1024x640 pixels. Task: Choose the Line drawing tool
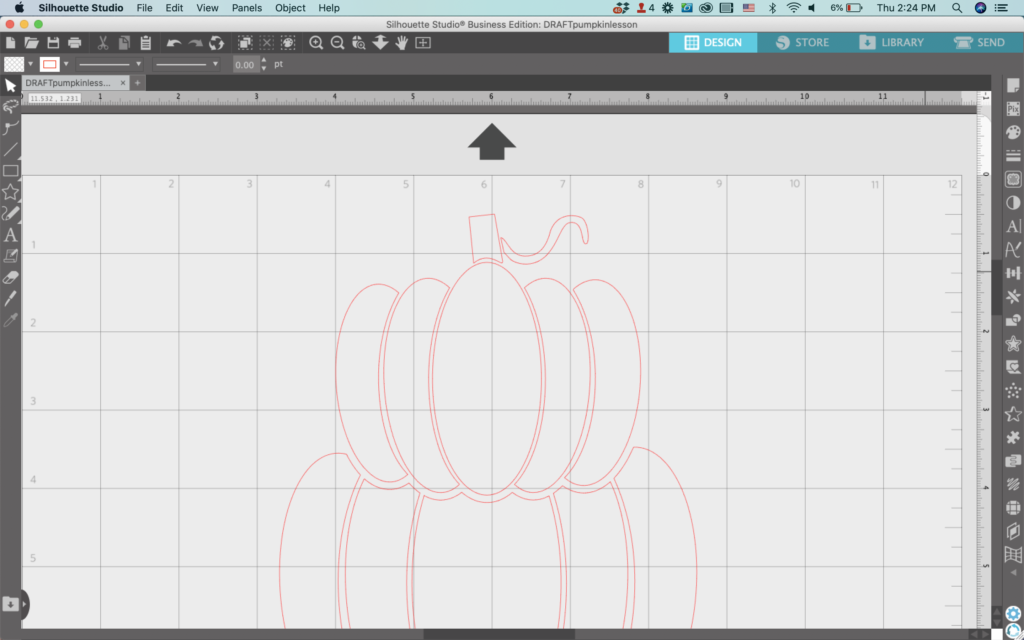click(x=10, y=150)
